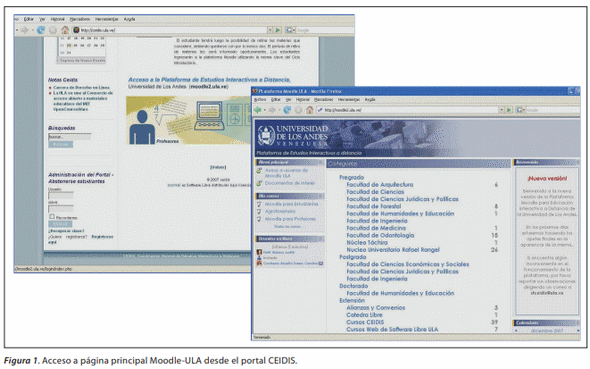This screenshot has width=590, height=369.
Task: Click the home icon in CEIDIS browser toolbar
Action: 65,30
